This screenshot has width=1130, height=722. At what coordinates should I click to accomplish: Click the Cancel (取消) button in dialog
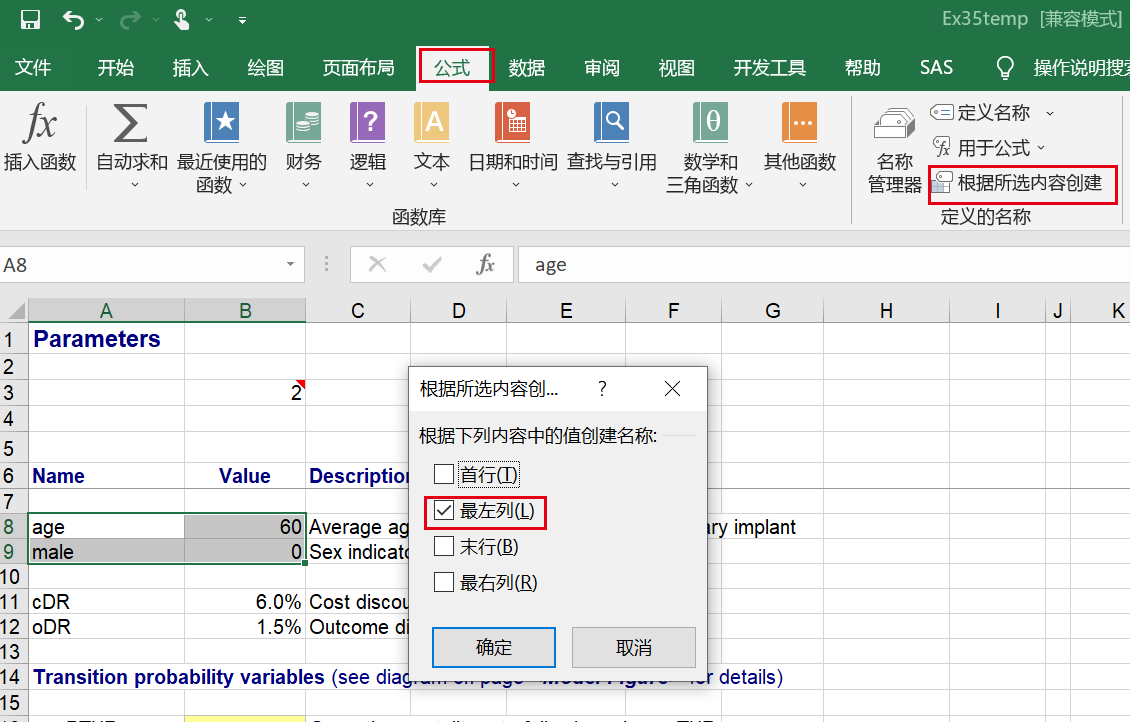(633, 647)
